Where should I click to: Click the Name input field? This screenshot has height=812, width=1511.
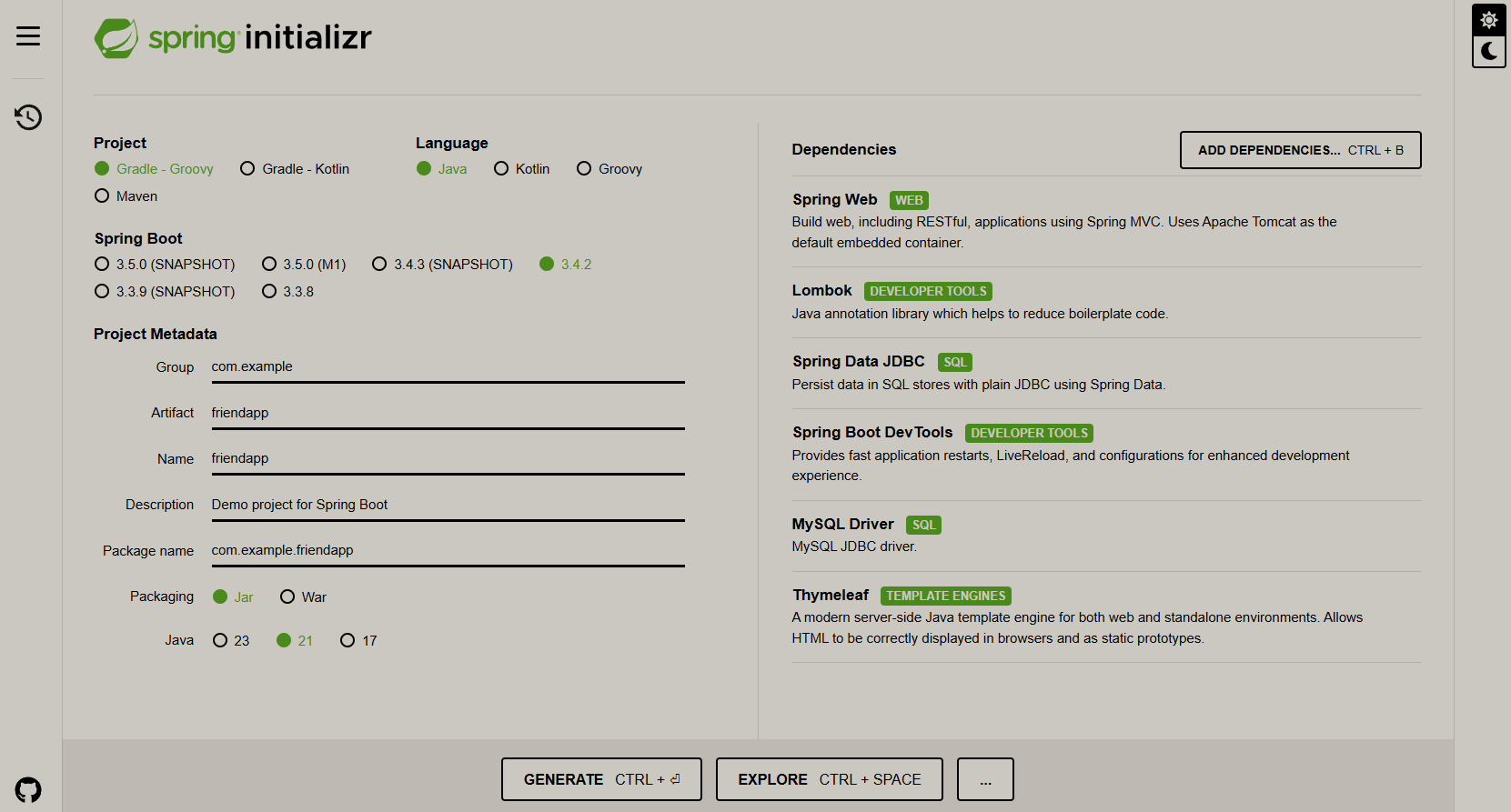tap(448, 459)
